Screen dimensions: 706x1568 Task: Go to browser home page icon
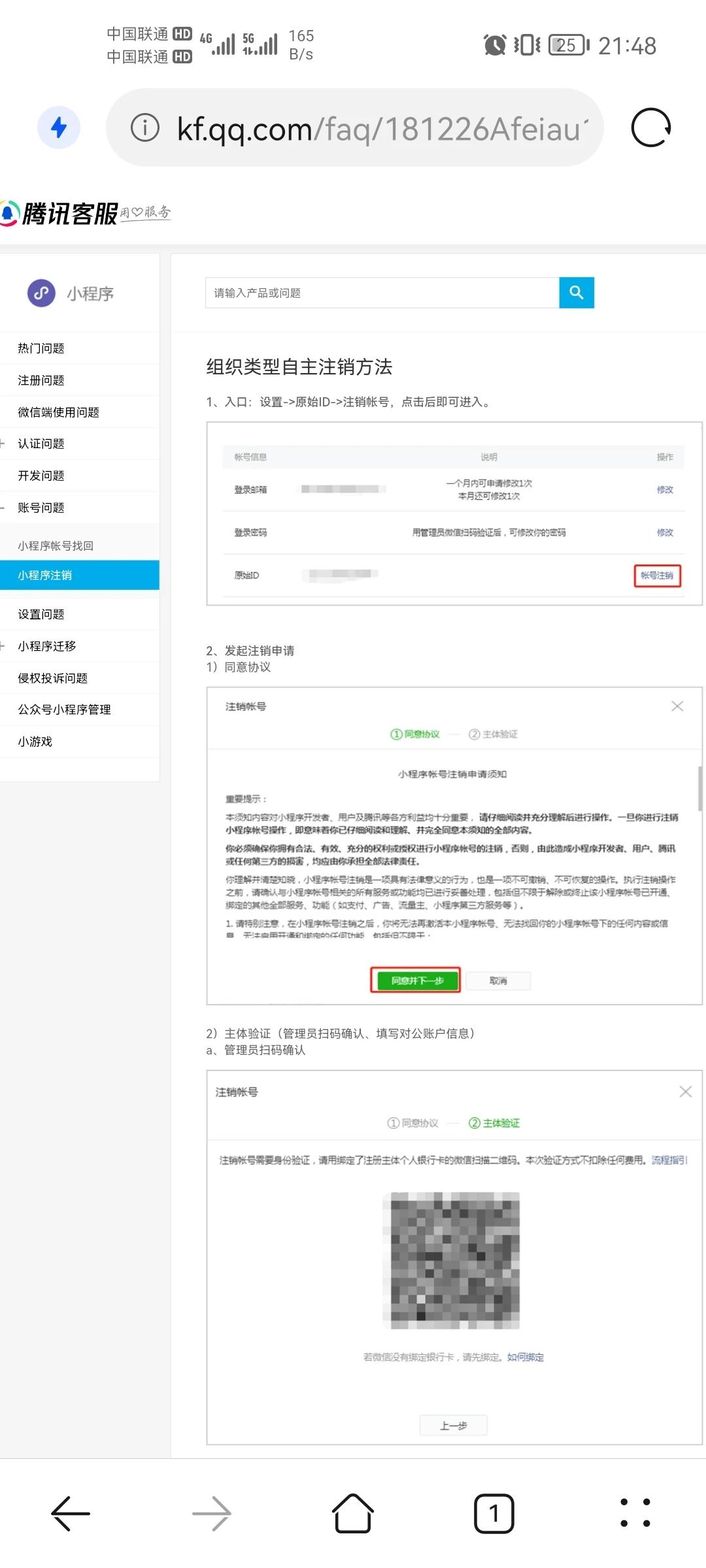coord(353,1513)
